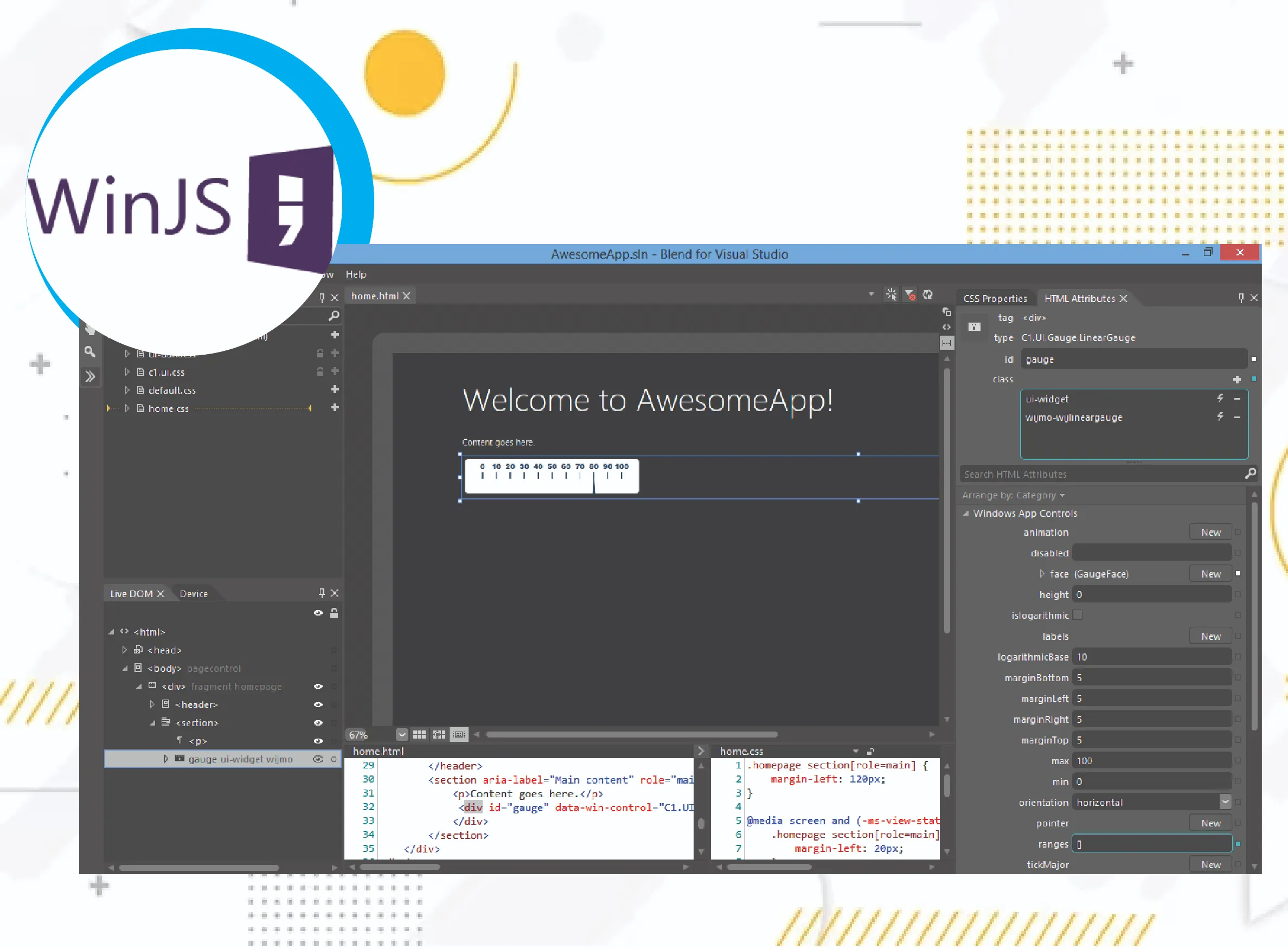Expand the header node in Live DOM
The width and height of the screenshot is (1288, 949).
(x=152, y=704)
